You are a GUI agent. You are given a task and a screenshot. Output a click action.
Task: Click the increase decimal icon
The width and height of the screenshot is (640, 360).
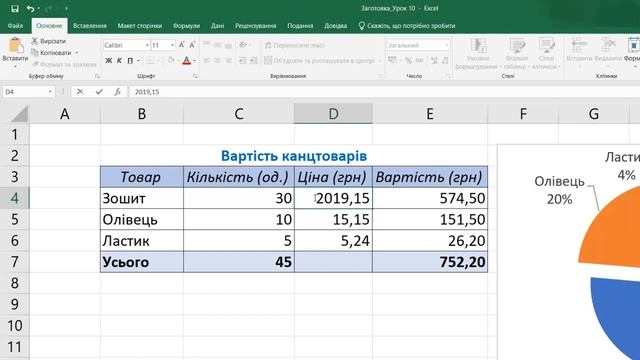point(434,61)
